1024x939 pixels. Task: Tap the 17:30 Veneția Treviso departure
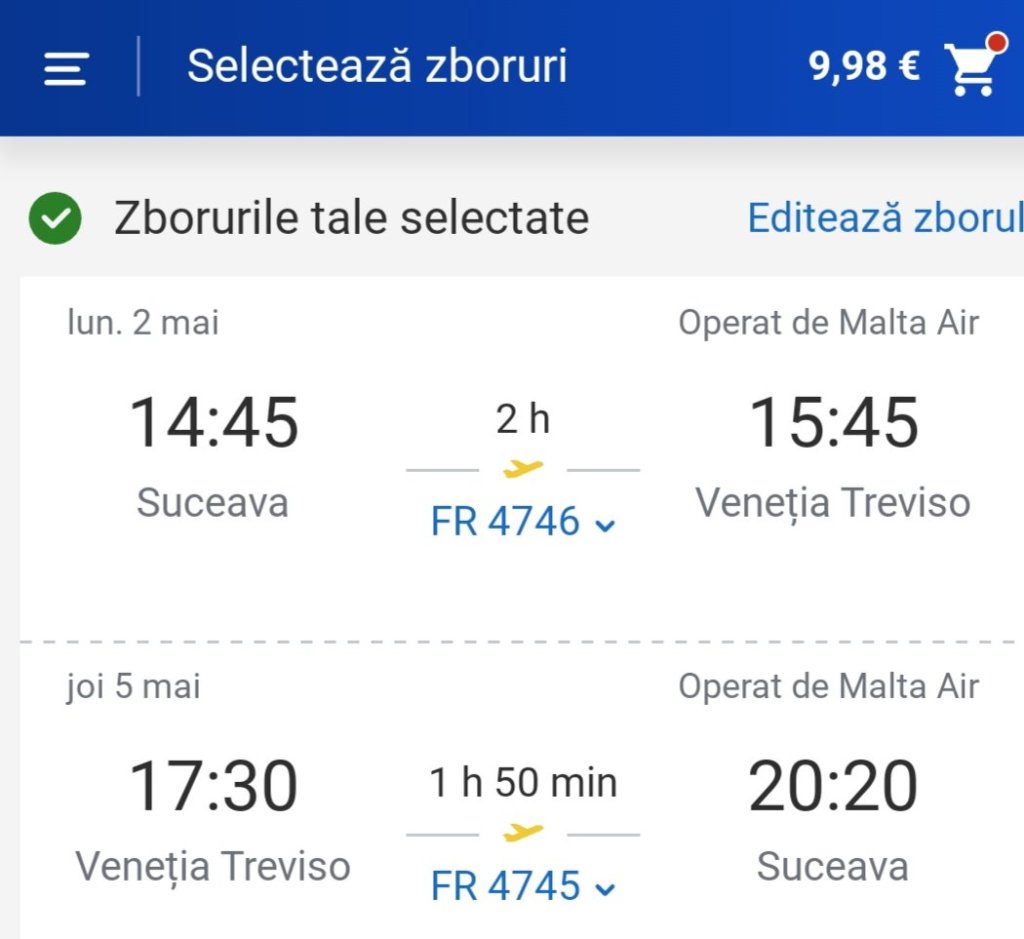tap(214, 786)
